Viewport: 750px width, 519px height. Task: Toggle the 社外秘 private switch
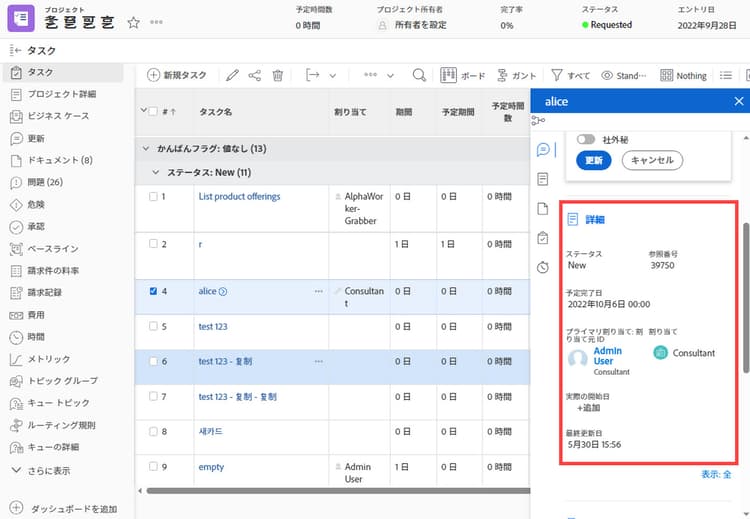coord(585,139)
